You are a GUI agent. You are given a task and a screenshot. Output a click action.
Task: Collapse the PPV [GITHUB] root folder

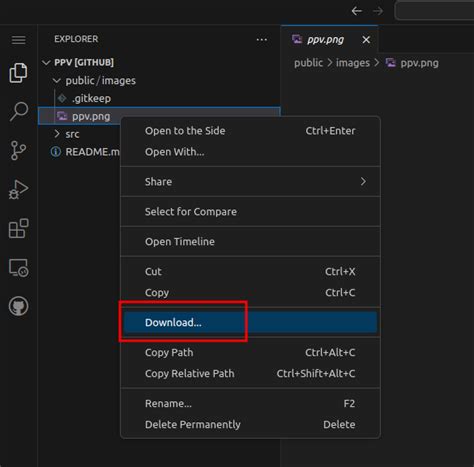tap(159, 62)
